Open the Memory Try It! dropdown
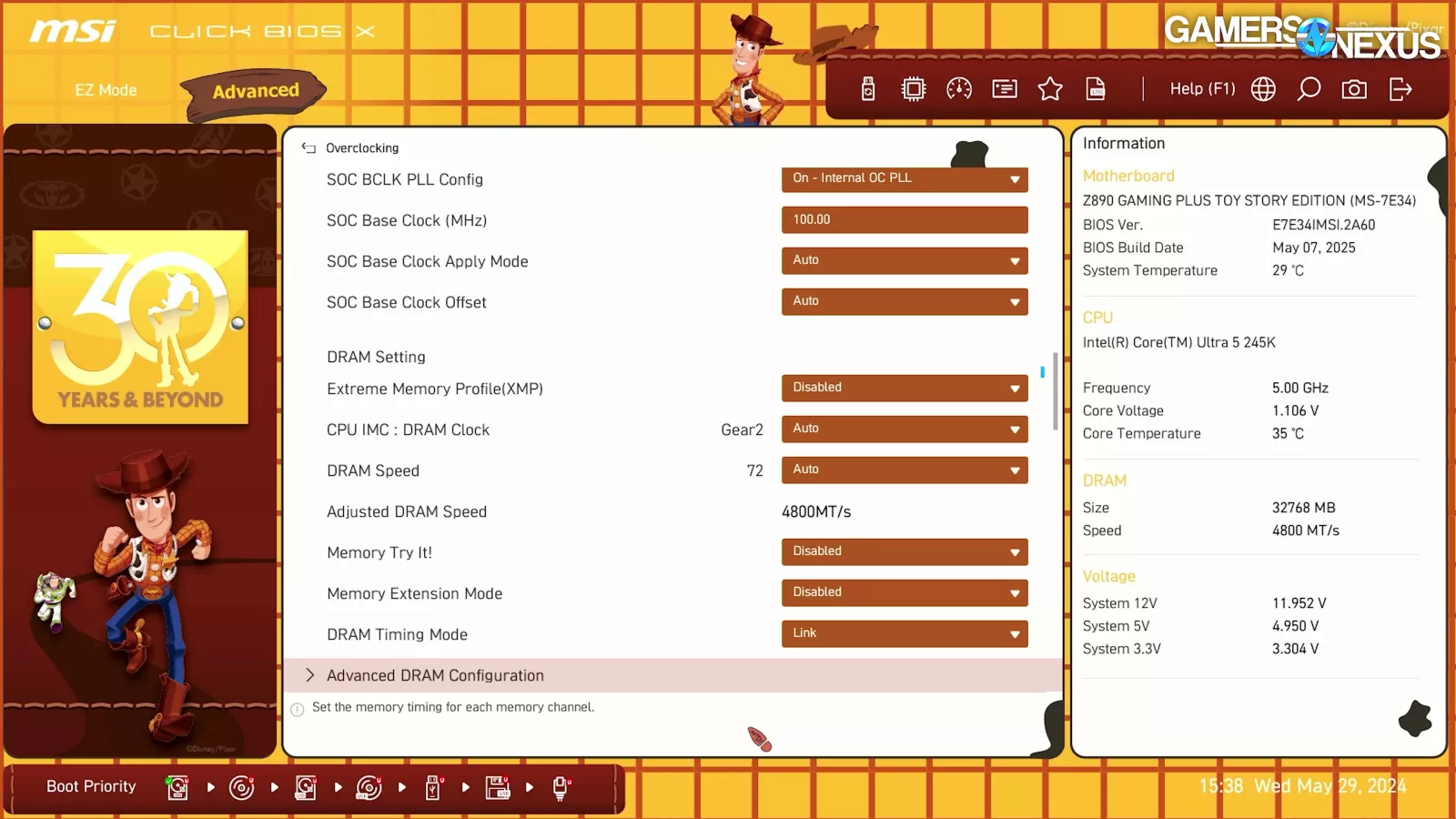This screenshot has width=1456, height=819. (x=904, y=551)
